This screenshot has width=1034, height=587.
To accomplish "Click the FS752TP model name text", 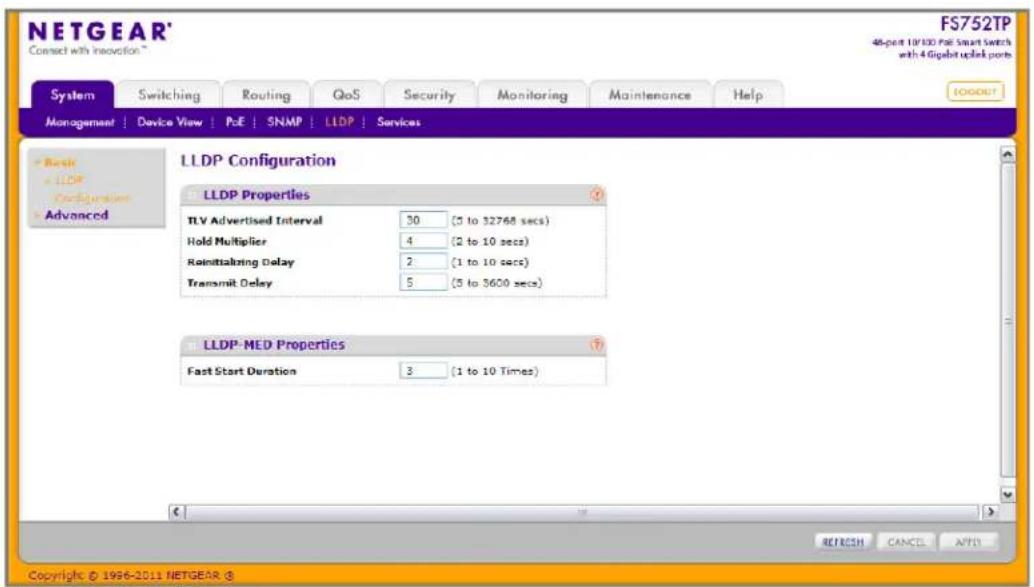I will pos(975,24).
